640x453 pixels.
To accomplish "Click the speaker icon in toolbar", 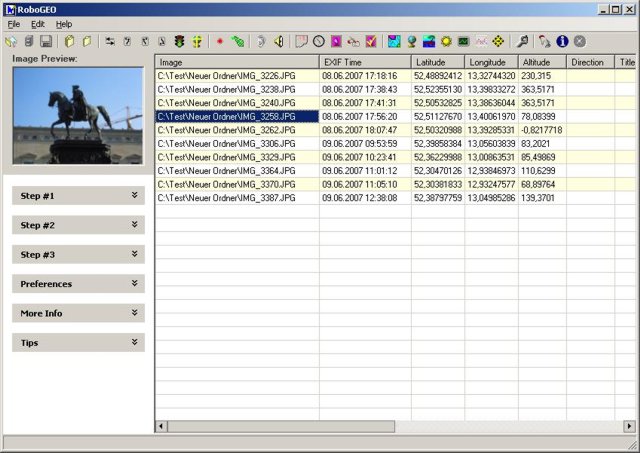I will tap(279, 41).
